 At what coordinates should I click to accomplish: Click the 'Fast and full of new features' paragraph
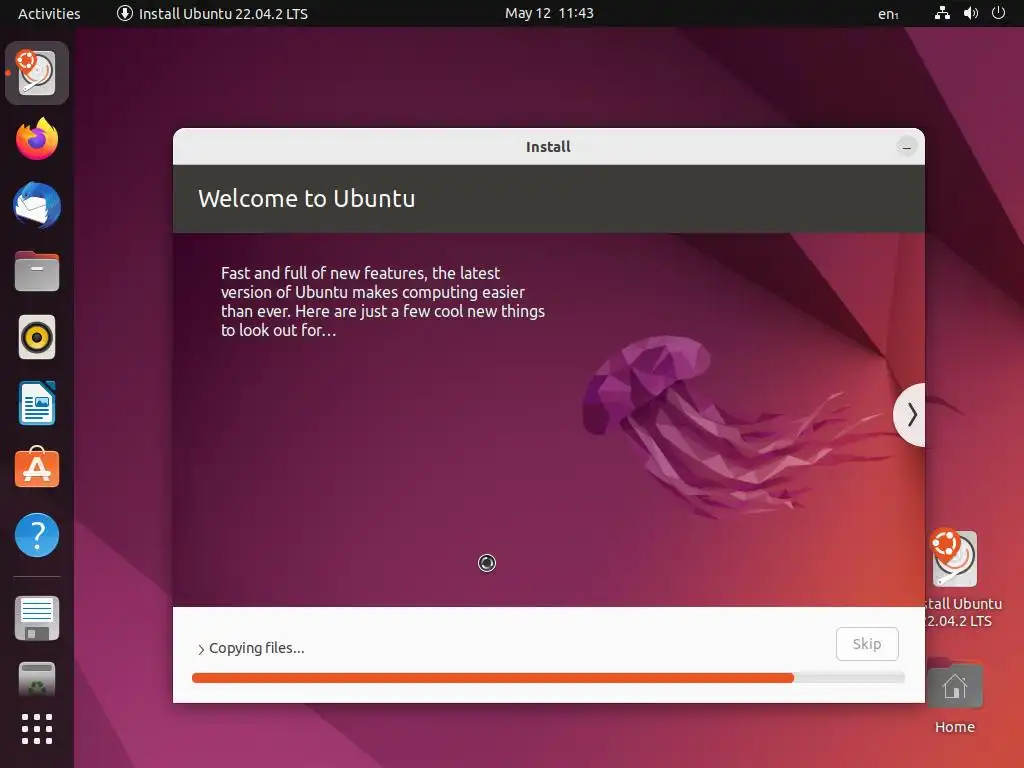click(383, 301)
